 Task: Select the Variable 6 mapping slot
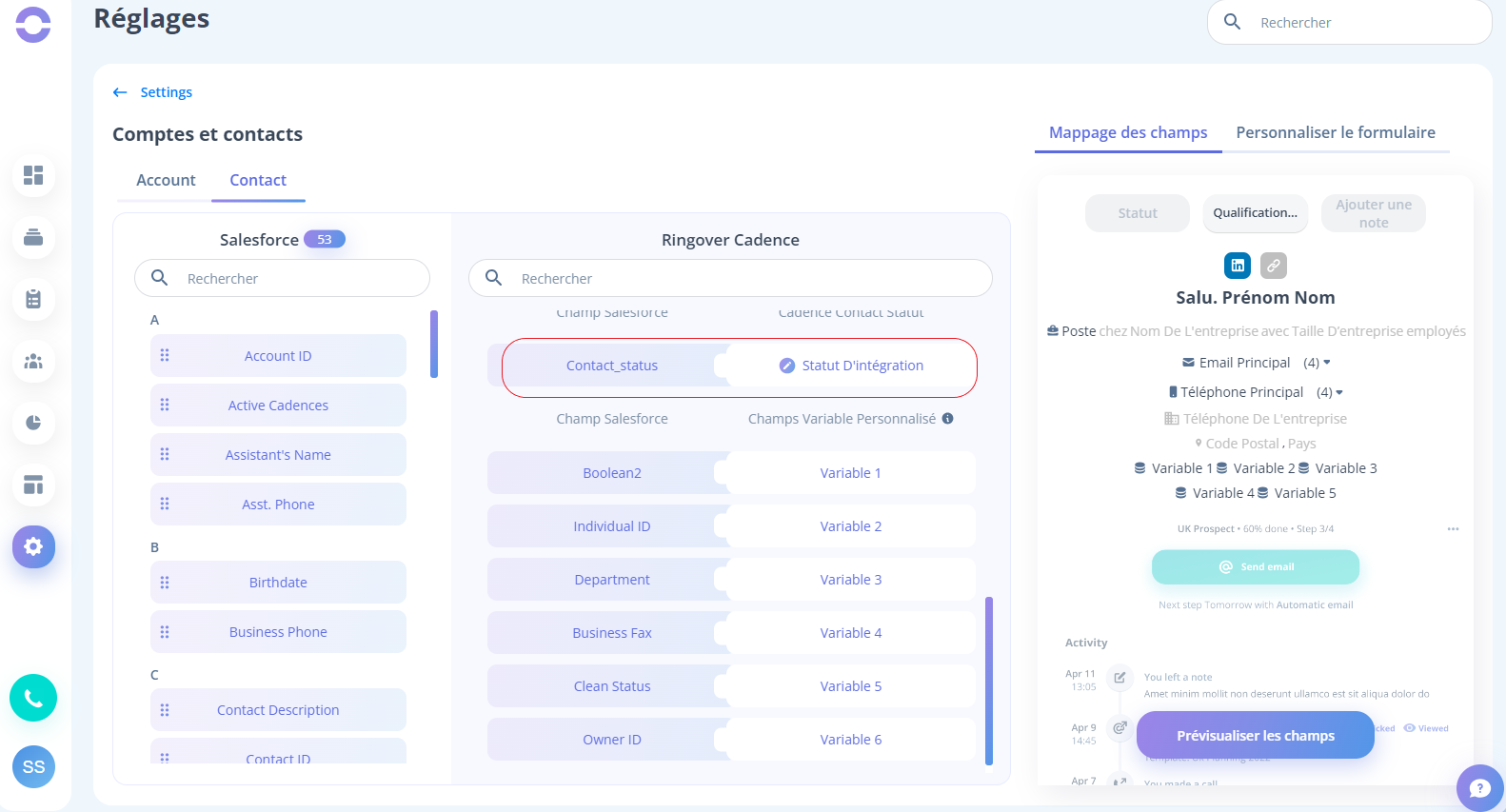pos(851,740)
